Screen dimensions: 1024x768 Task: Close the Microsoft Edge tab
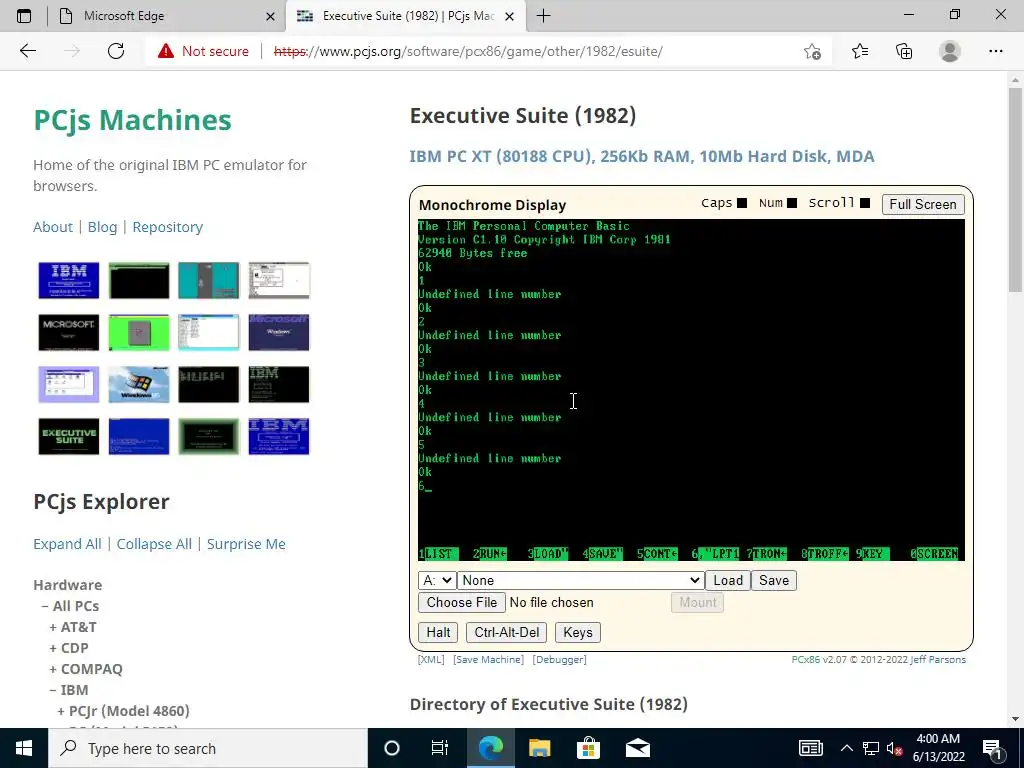point(270,16)
